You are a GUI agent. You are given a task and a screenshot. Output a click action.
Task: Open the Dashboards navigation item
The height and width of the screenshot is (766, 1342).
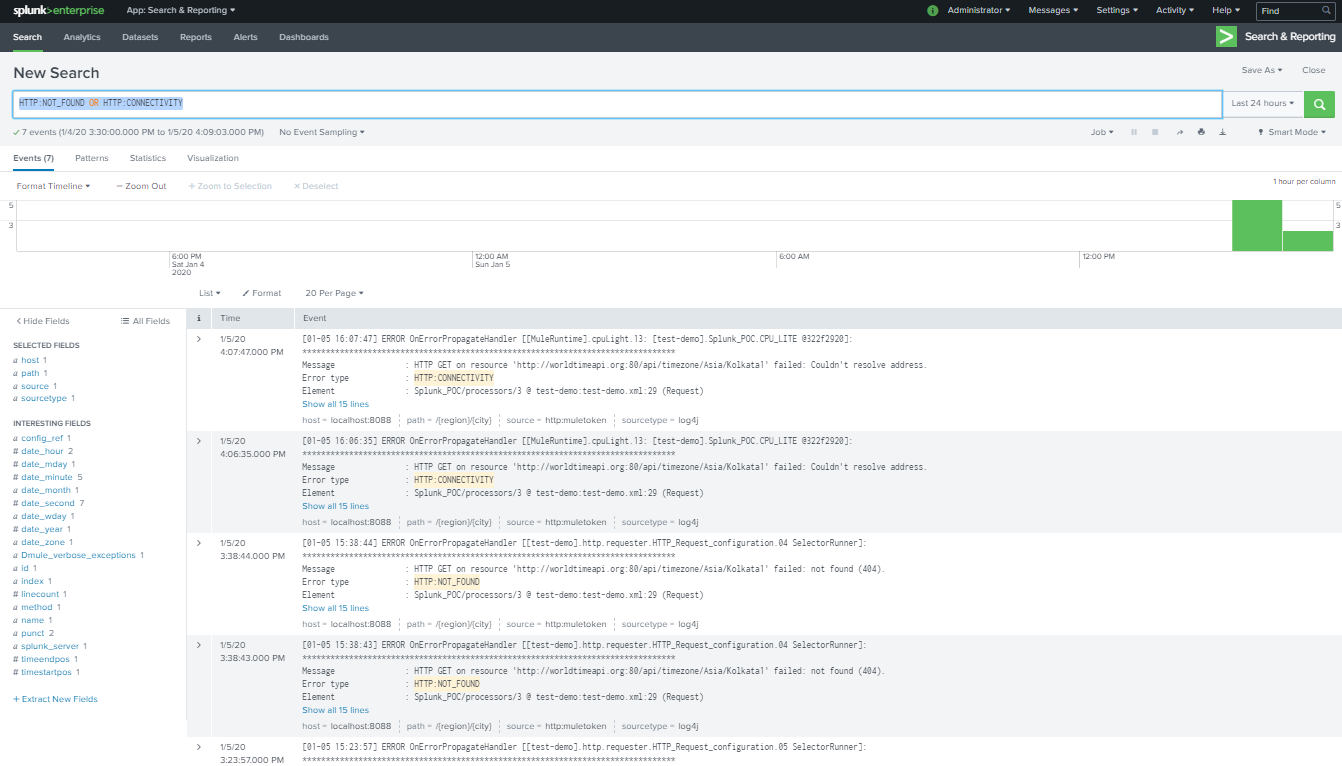(x=304, y=37)
